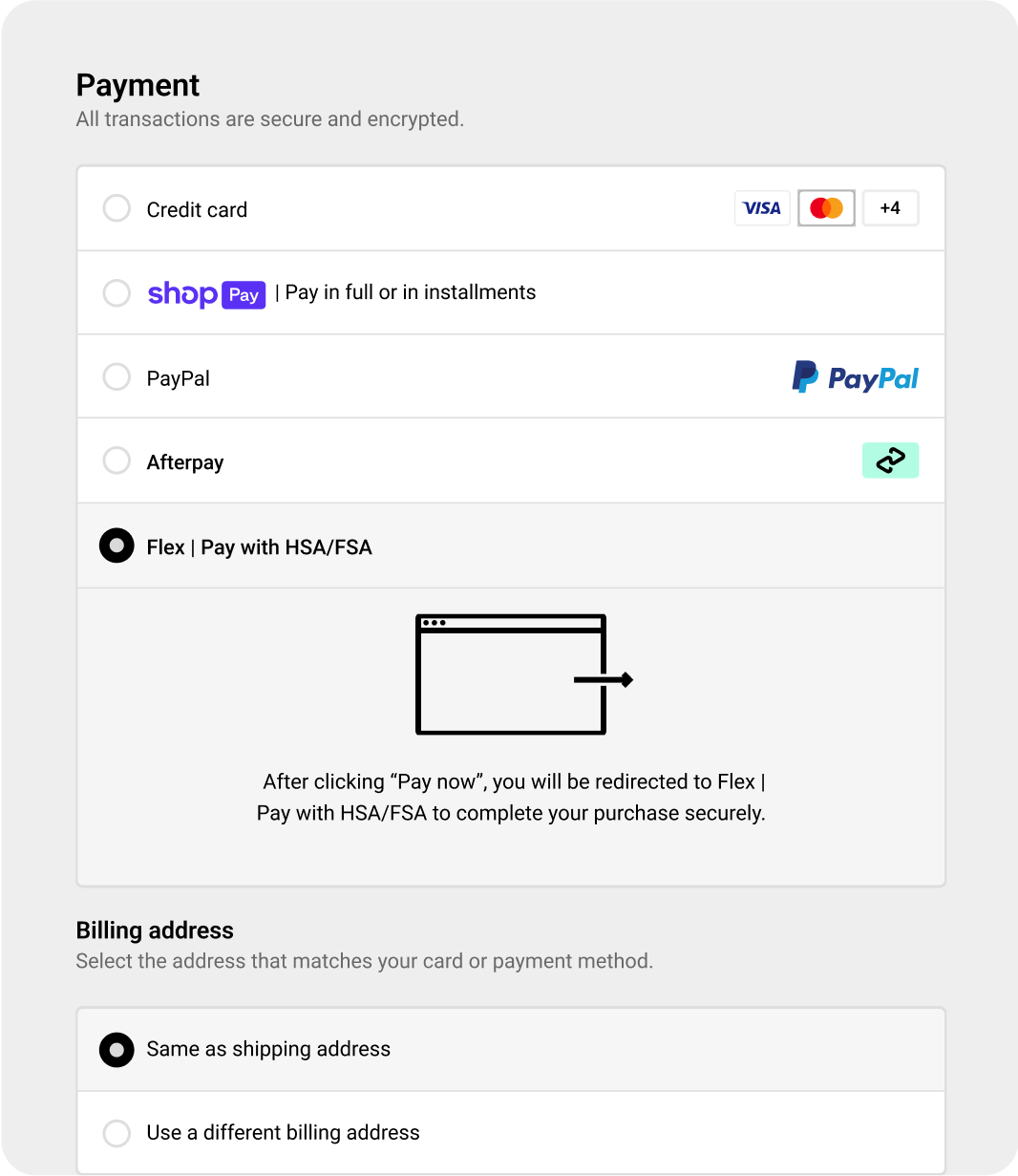Click the PayPal text label
Image resolution: width=1018 pixels, height=1176 pixels.
coord(179,378)
